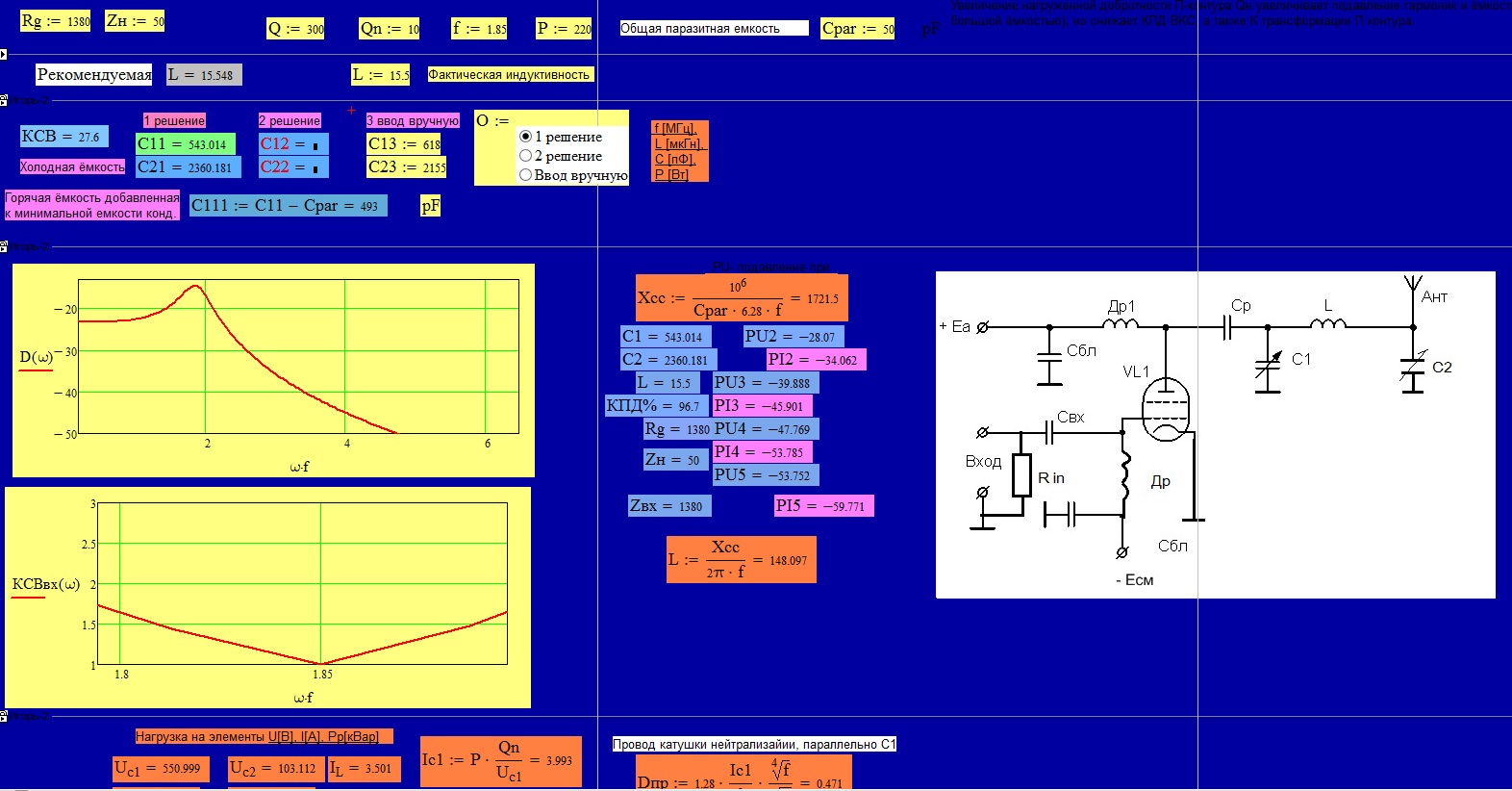The width and height of the screenshot is (1512, 791).
Task: Open the 'P [Вт]' underlined link
Action: [x=671, y=174]
